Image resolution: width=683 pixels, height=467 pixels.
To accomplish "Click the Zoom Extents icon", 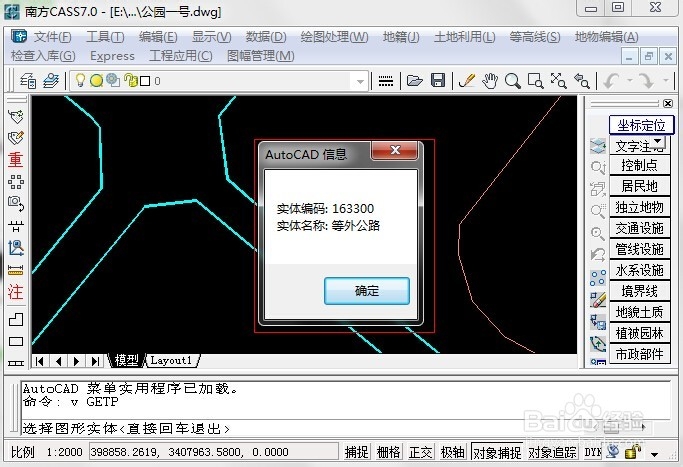I will pyautogui.click(x=558, y=81).
